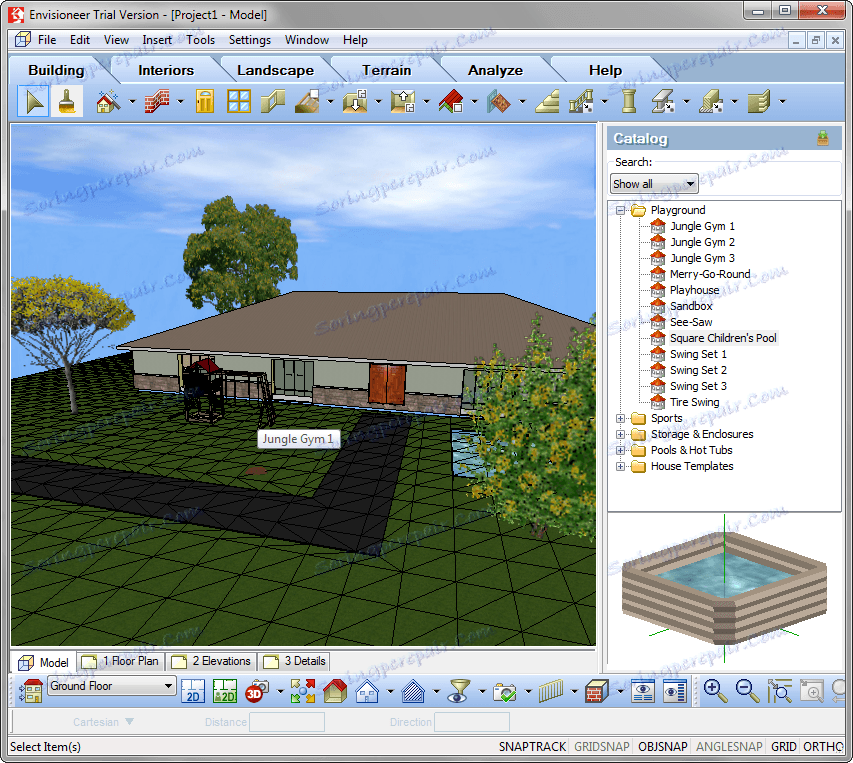
Task: Select the brick Walls tool
Action: coord(157,101)
